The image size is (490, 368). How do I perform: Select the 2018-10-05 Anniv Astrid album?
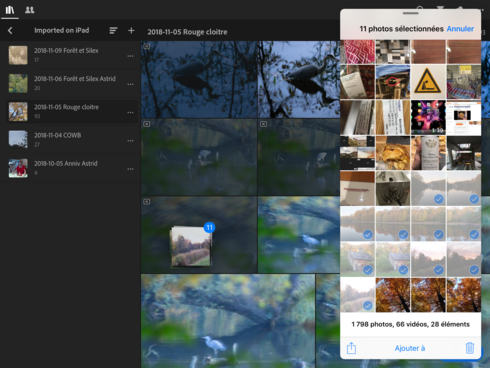pyautogui.click(x=72, y=168)
